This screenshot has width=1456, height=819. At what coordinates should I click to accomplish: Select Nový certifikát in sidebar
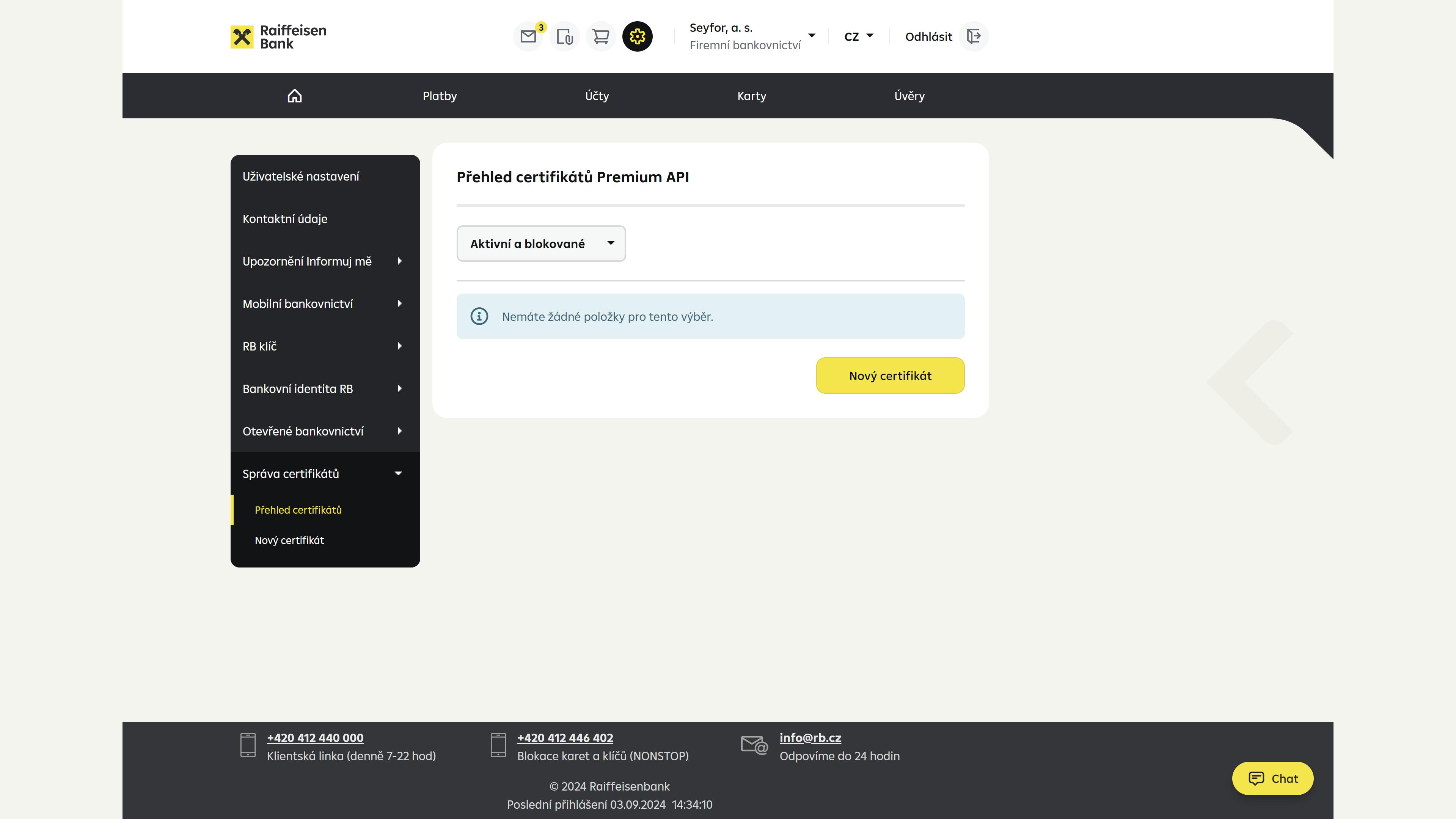[325, 540]
